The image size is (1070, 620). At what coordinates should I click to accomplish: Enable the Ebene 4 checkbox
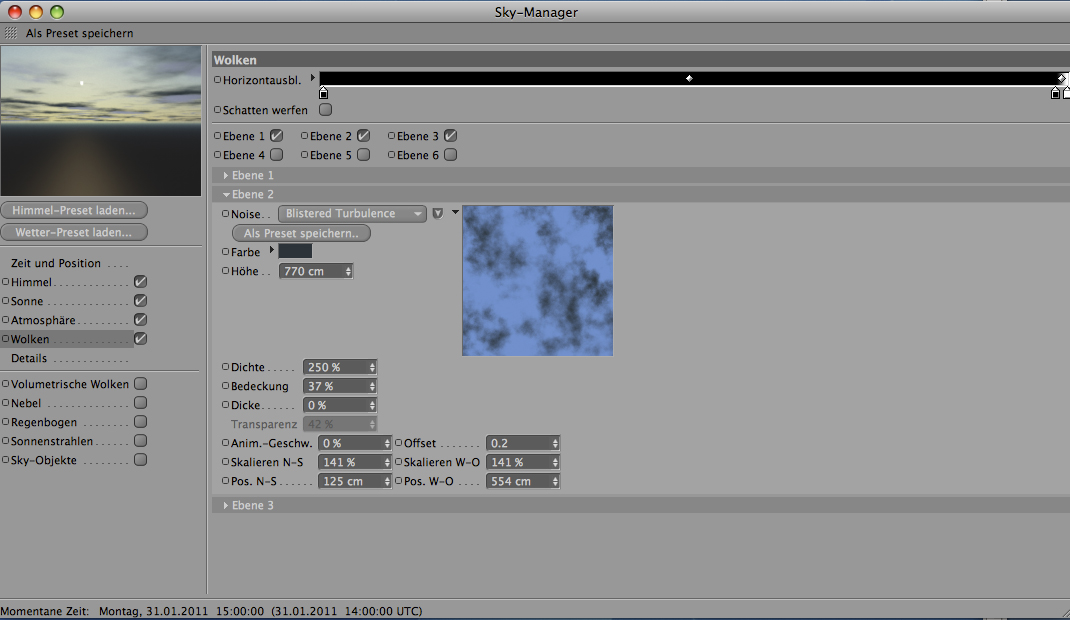[276, 155]
